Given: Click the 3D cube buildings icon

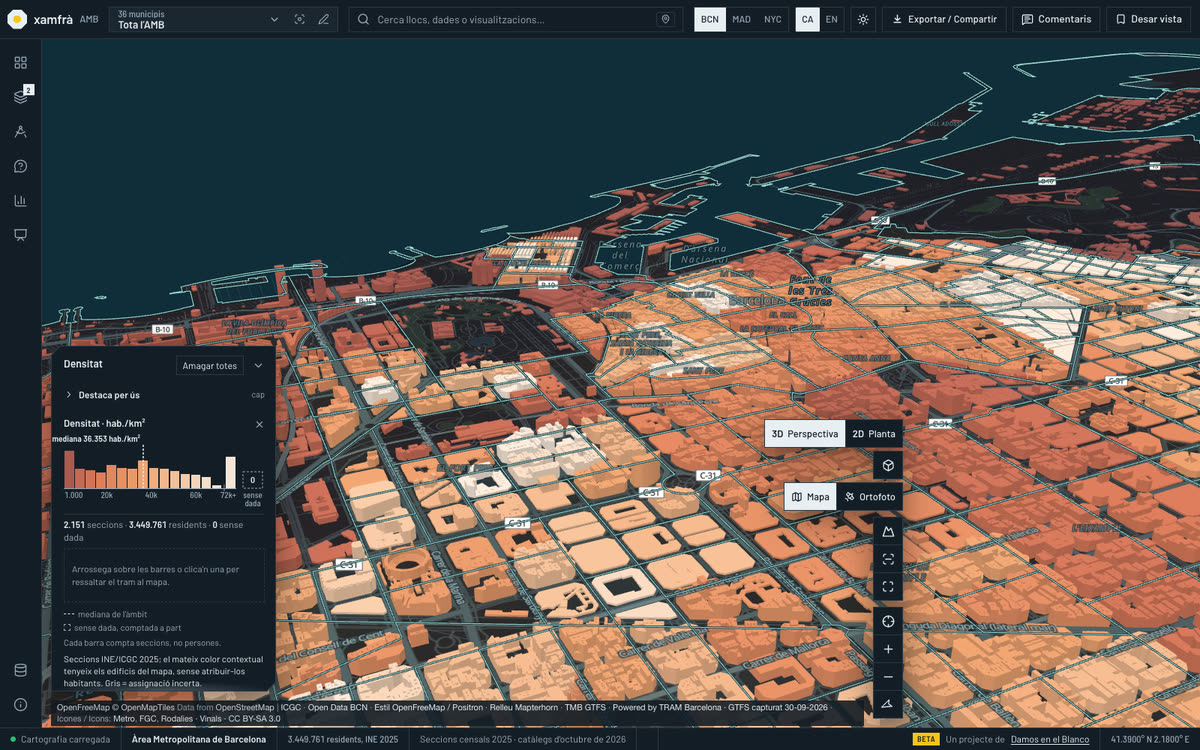Looking at the screenshot, I should [887, 466].
